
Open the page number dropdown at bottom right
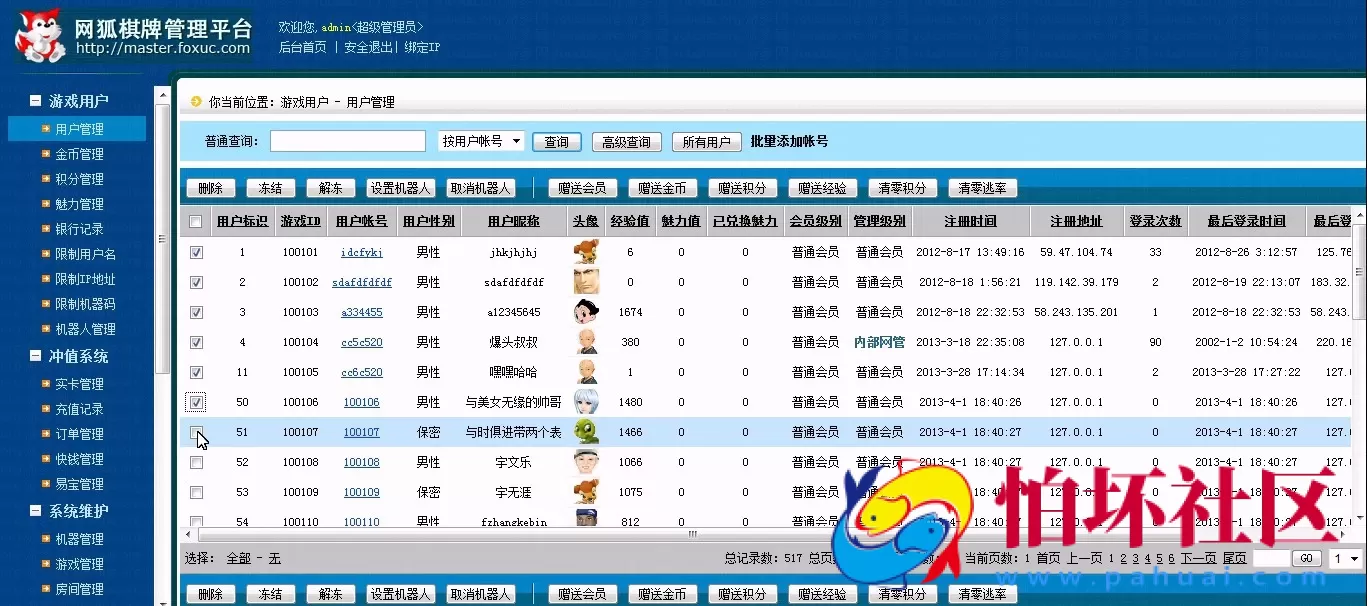(x=1341, y=558)
